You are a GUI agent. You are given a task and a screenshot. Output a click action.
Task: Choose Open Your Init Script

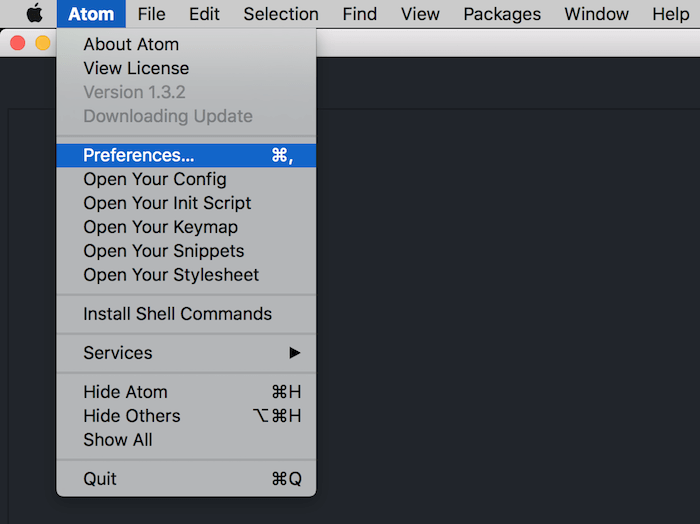click(x=167, y=203)
